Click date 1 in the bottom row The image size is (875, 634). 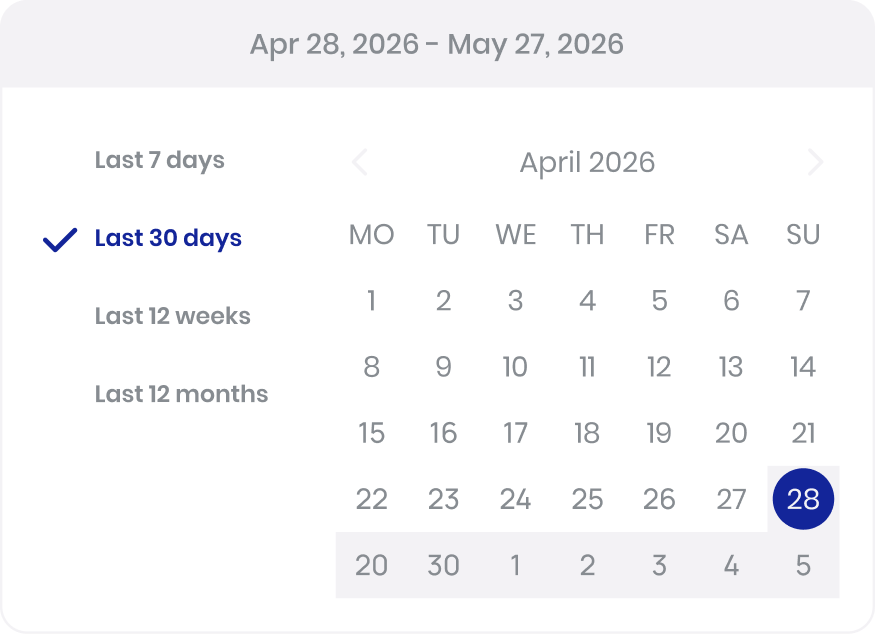click(515, 565)
